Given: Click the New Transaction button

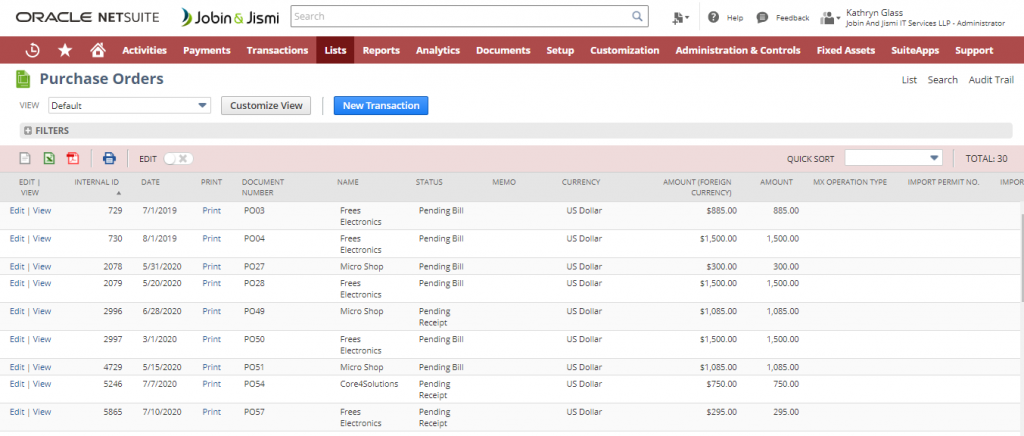Looking at the screenshot, I should point(380,105).
